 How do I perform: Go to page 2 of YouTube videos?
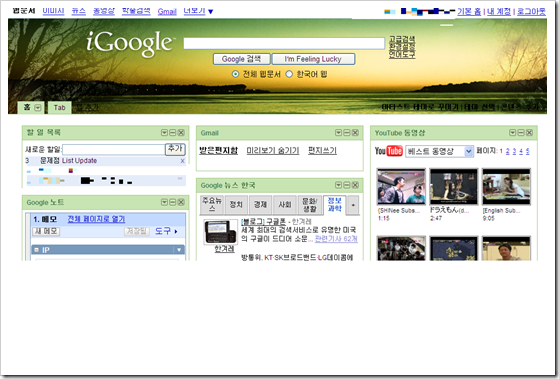pyautogui.click(x=507, y=151)
